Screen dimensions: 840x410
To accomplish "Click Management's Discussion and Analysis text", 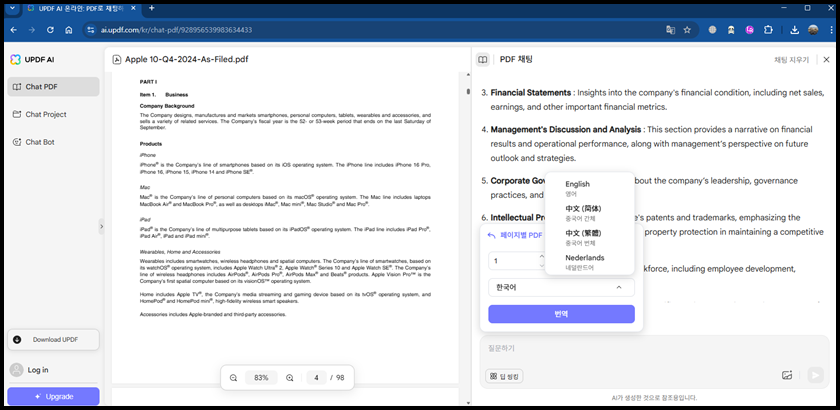I will [566, 130].
